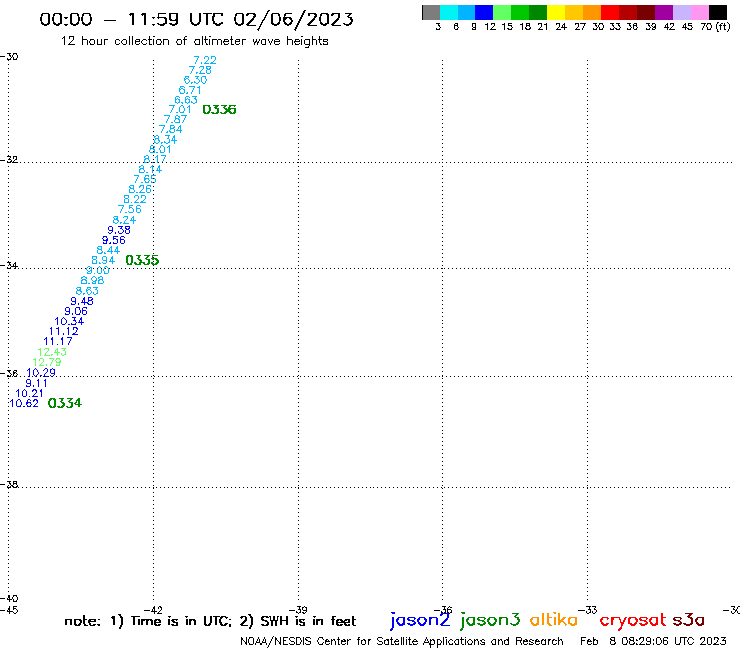Click the wave height value 10.62
Viewport: 740px width, 650px height.
[x=24, y=403]
